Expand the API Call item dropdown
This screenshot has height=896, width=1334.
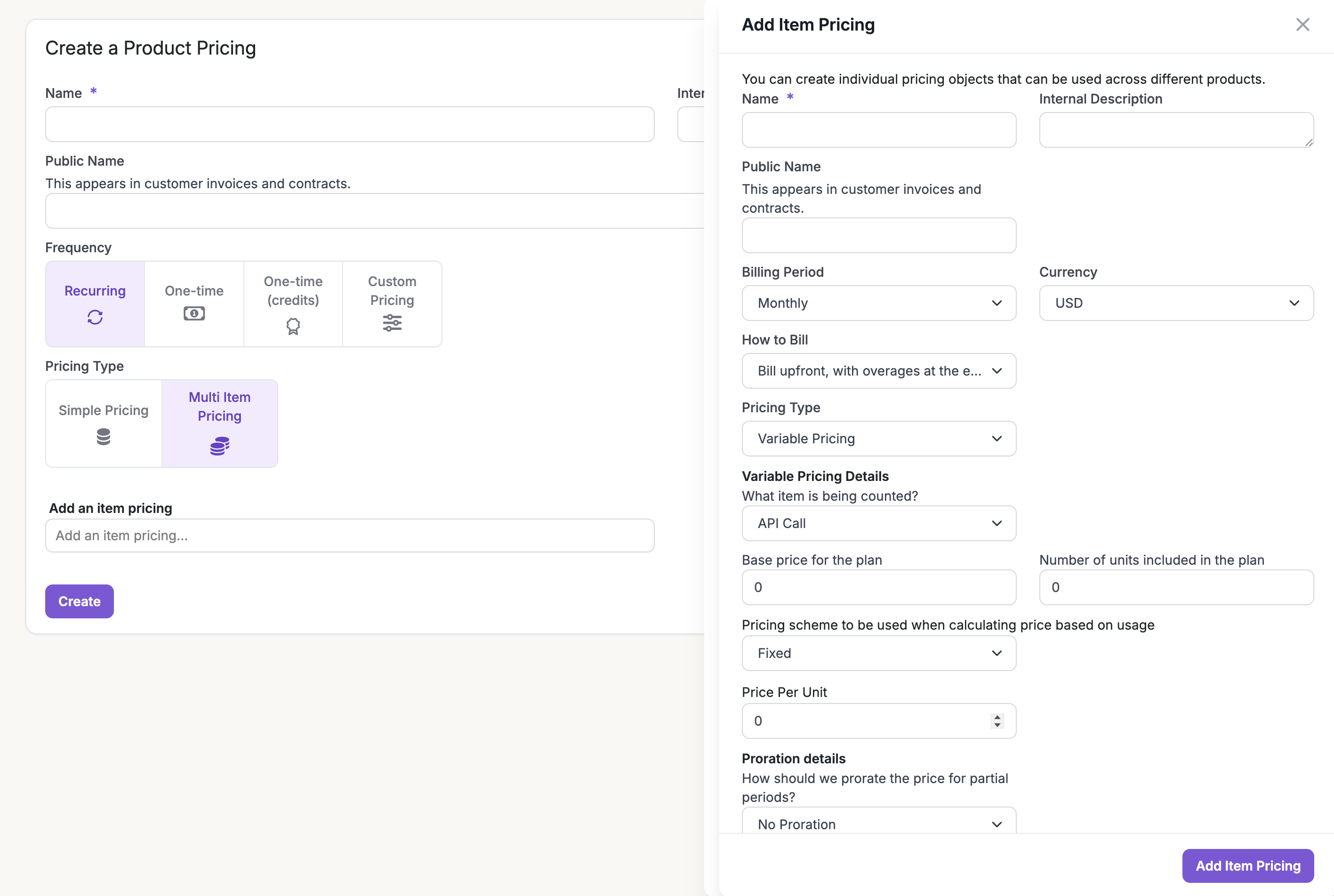(x=878, y=523)
